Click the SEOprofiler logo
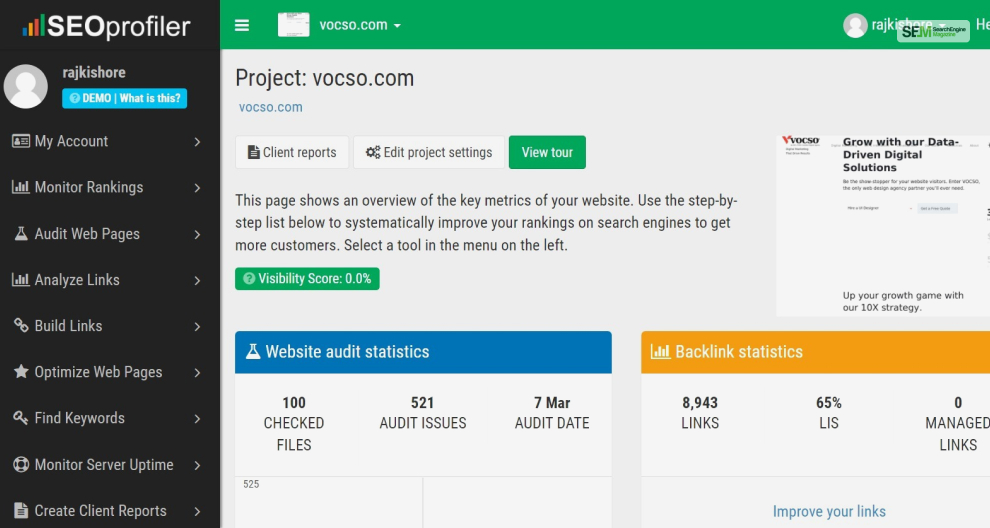990x528 pixels. coord(106,26)
